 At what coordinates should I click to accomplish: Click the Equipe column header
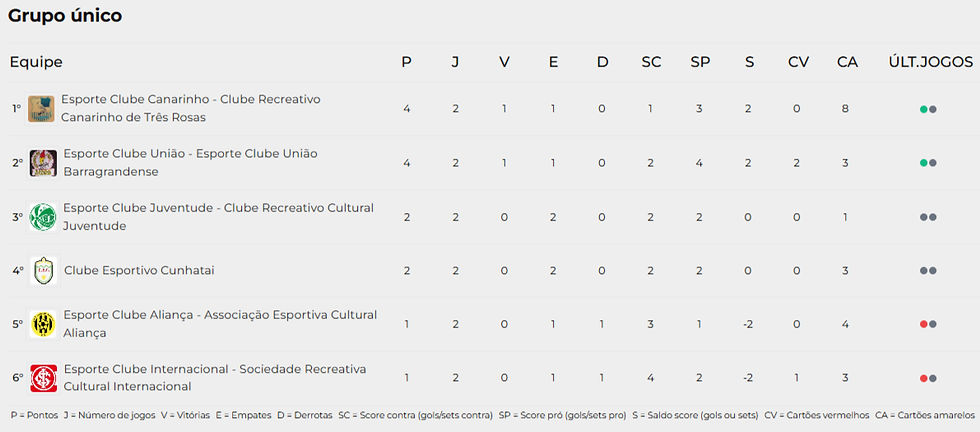[36, 62]
